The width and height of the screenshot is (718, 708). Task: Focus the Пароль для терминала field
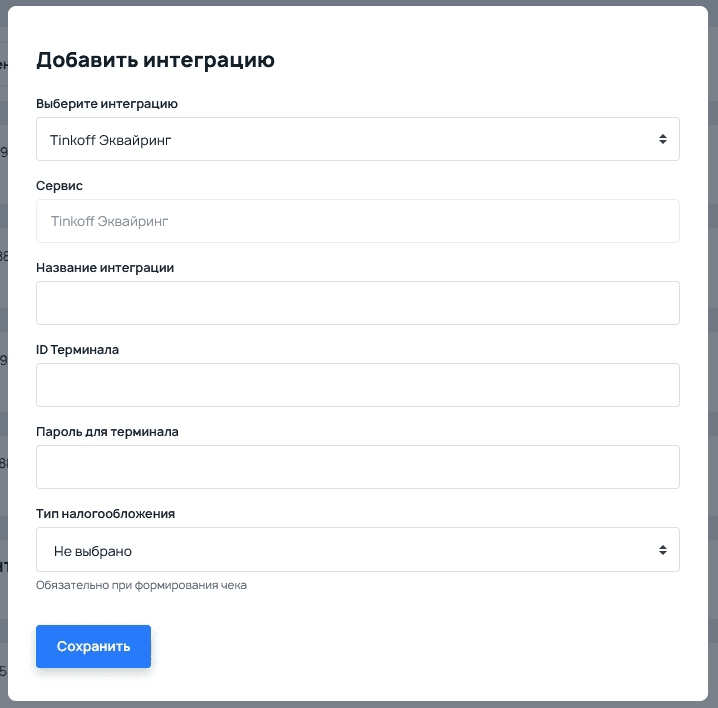click(x=357, y=467)
